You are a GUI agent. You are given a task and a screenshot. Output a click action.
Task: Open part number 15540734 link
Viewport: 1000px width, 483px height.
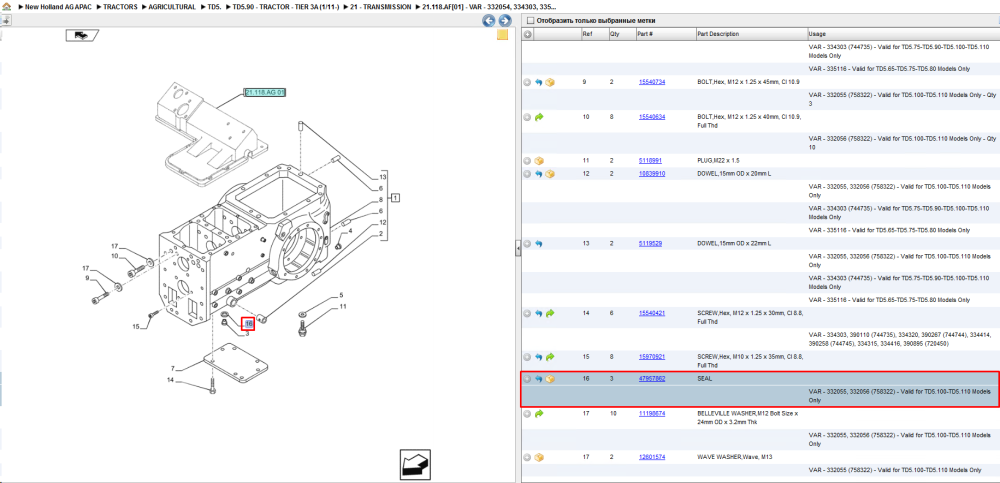[x=652, y=82]
